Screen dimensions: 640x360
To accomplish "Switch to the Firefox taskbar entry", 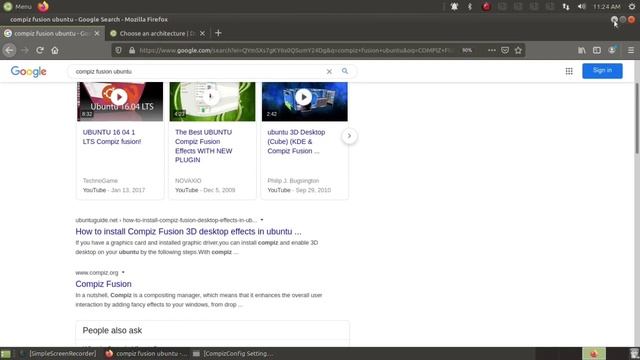I will click(x=146, y=353).
